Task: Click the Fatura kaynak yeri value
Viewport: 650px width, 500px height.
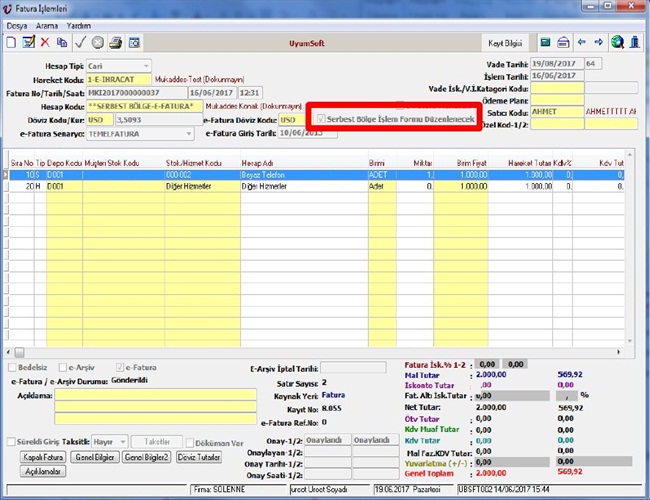Action: tap(333, 395)
